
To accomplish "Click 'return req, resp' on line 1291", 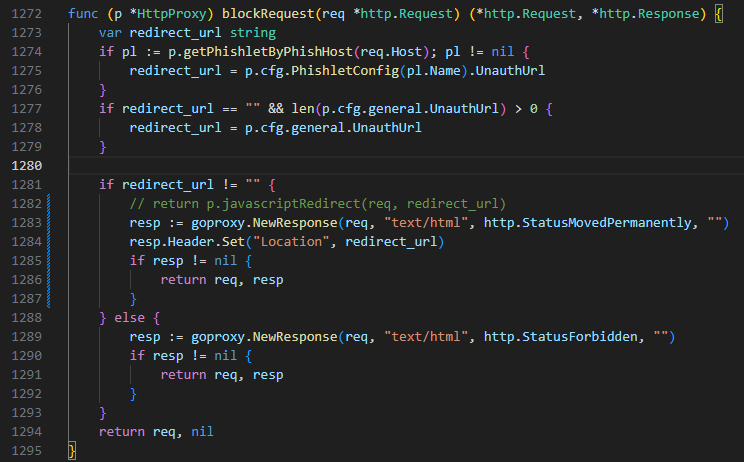I will click(x=222, y=375).
